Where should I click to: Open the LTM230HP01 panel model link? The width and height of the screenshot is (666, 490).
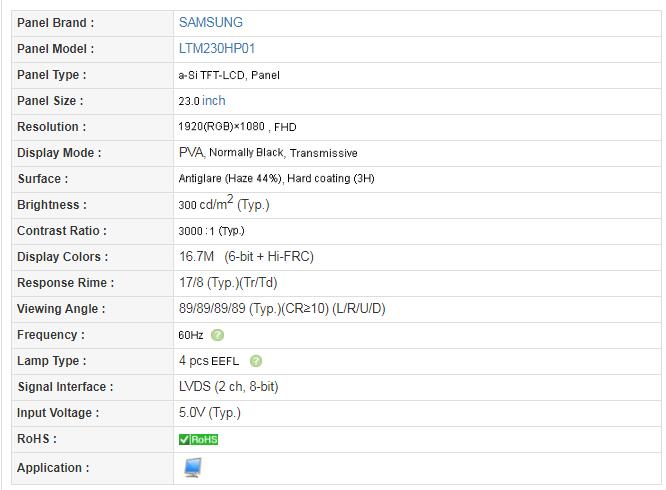(218, 48)
